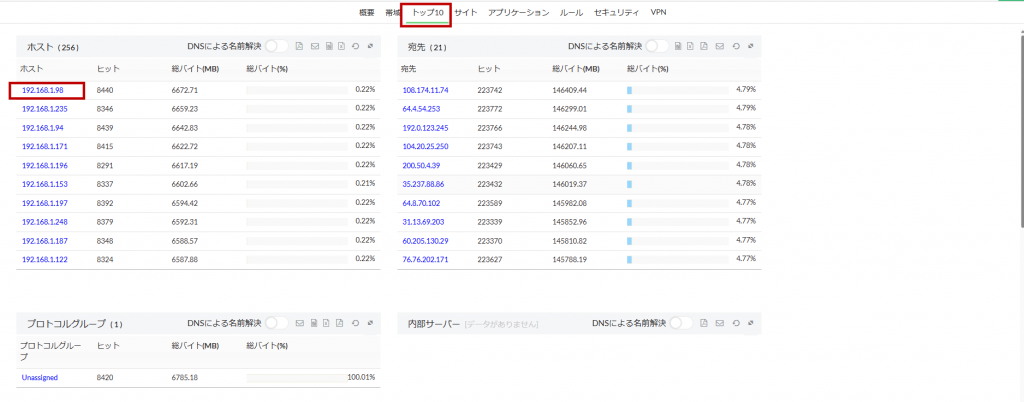Go to the VPN tab
This screenshot has height=402, width=1024.
click(x=658, y=13)
